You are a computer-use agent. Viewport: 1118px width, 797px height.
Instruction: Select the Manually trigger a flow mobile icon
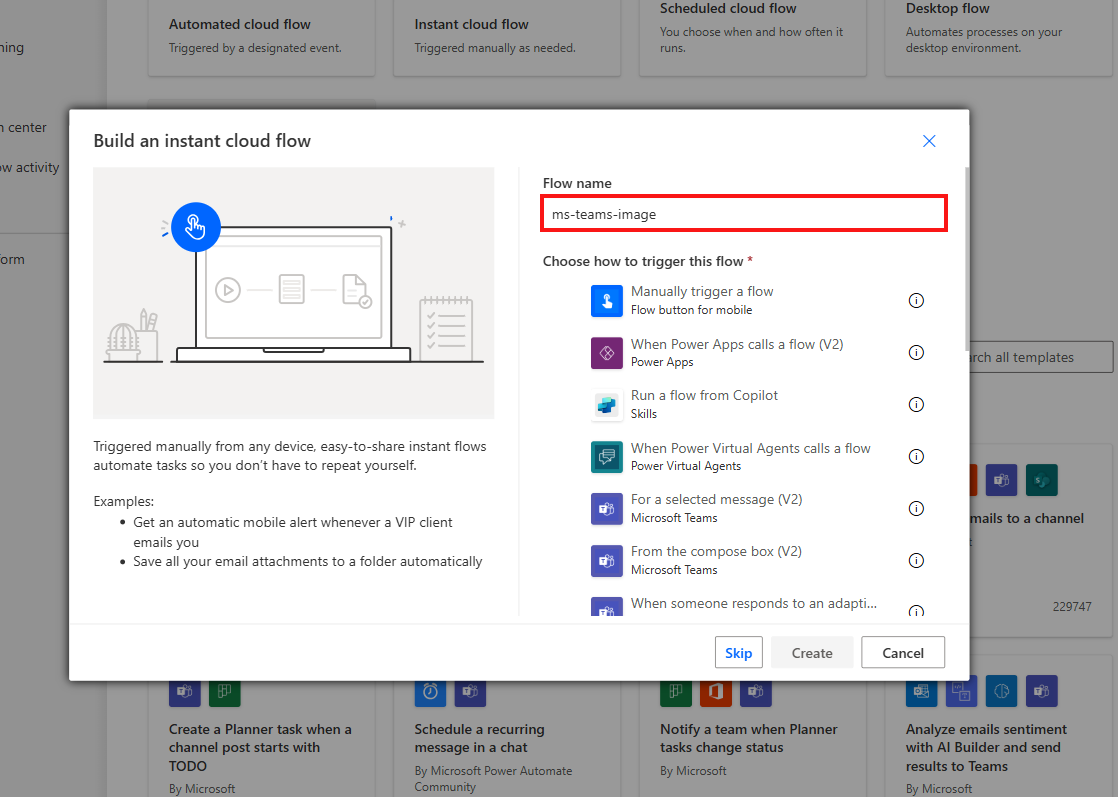pos(607,300)
